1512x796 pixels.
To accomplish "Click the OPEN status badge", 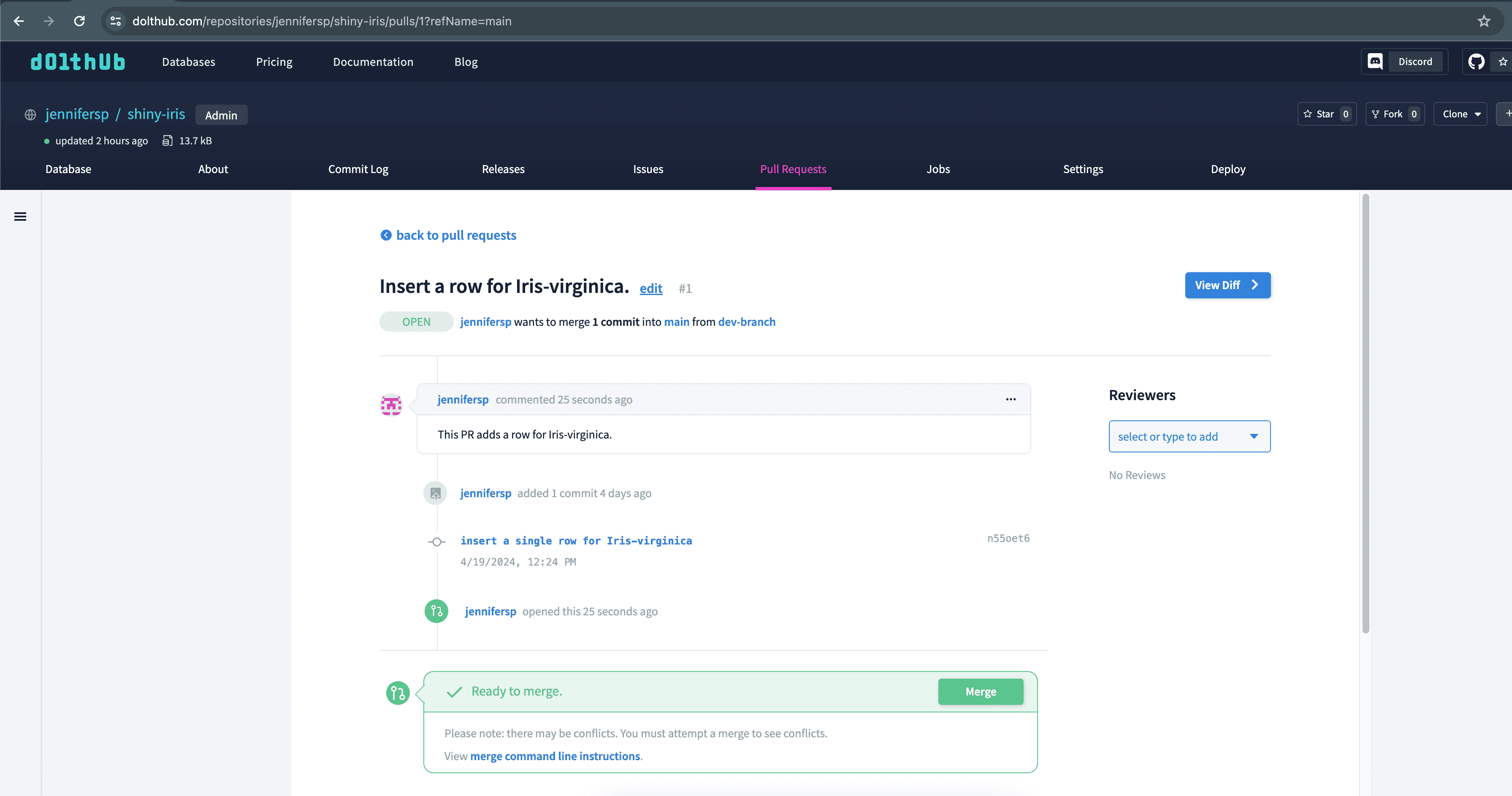I will point(416,322).
